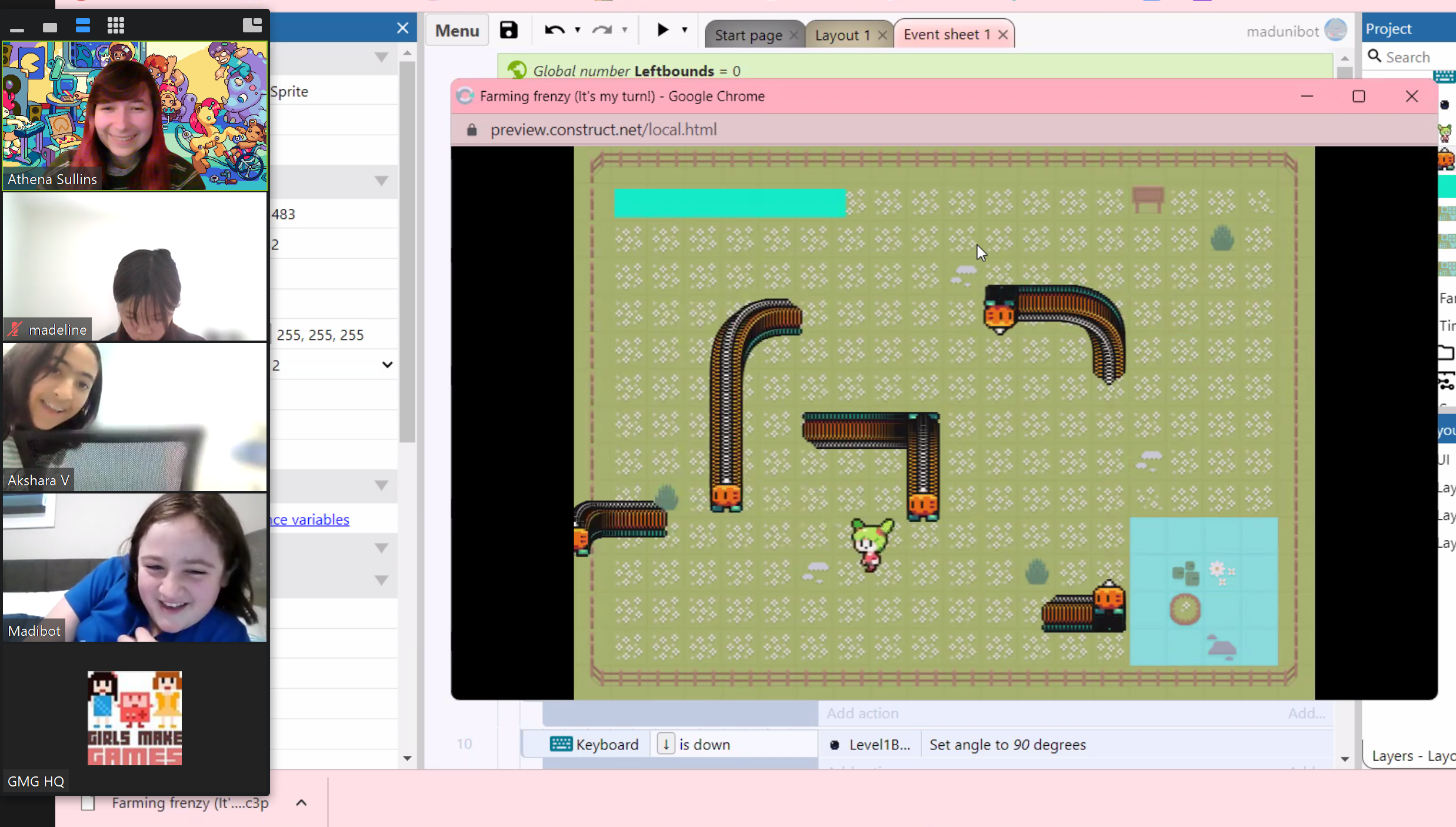Click the Add action link

[862, 713]
